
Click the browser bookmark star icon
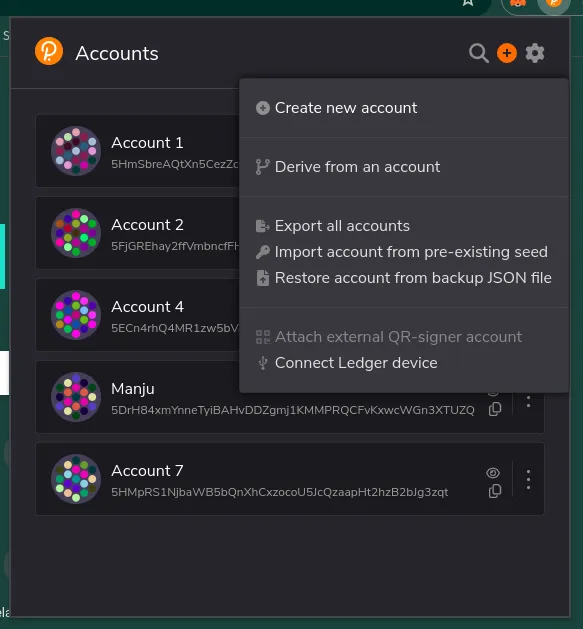point(468,3)
